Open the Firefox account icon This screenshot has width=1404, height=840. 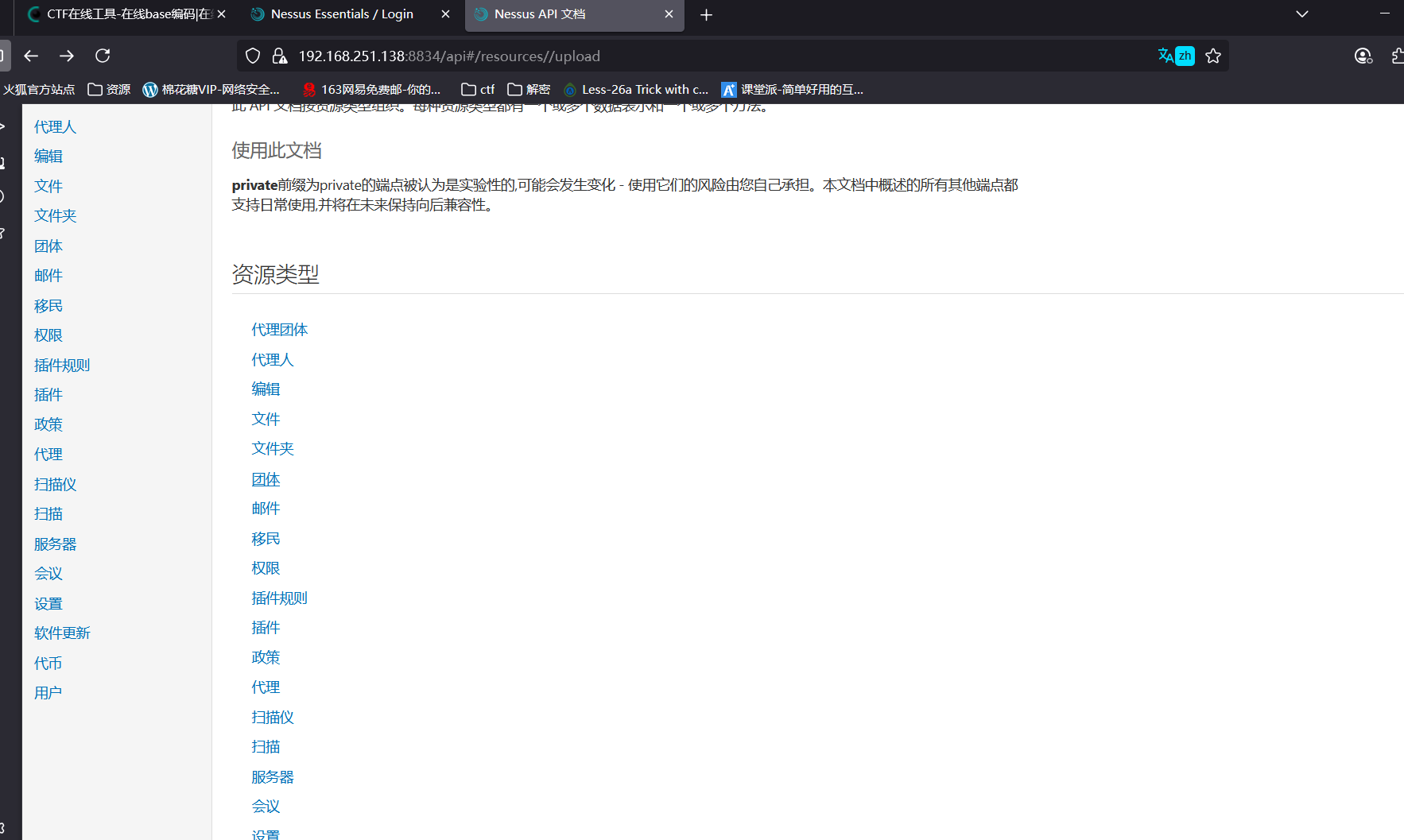pyautogui.click(x=1363, y=56)
